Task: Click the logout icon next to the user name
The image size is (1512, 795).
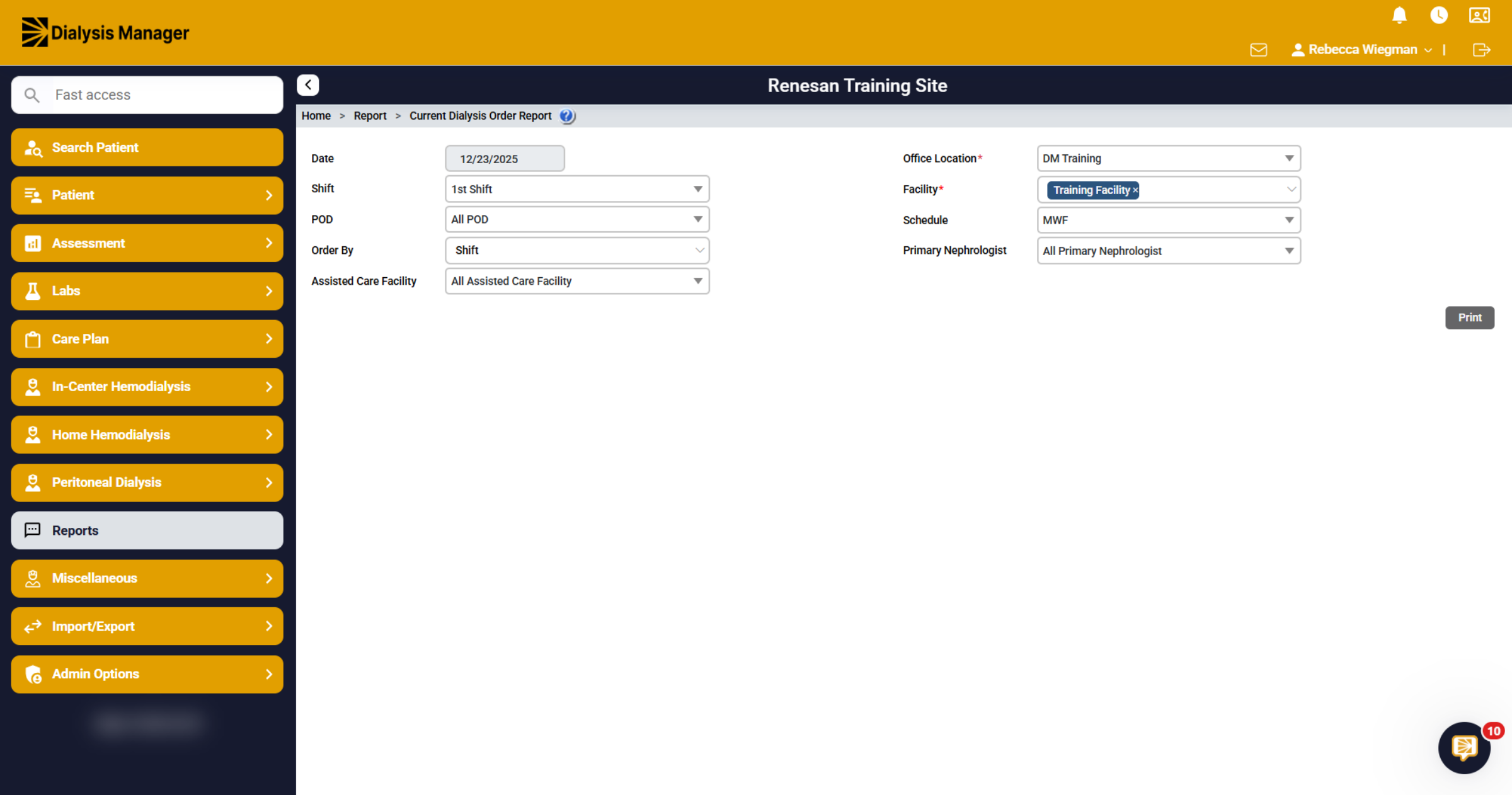Action: point(1481,50)
